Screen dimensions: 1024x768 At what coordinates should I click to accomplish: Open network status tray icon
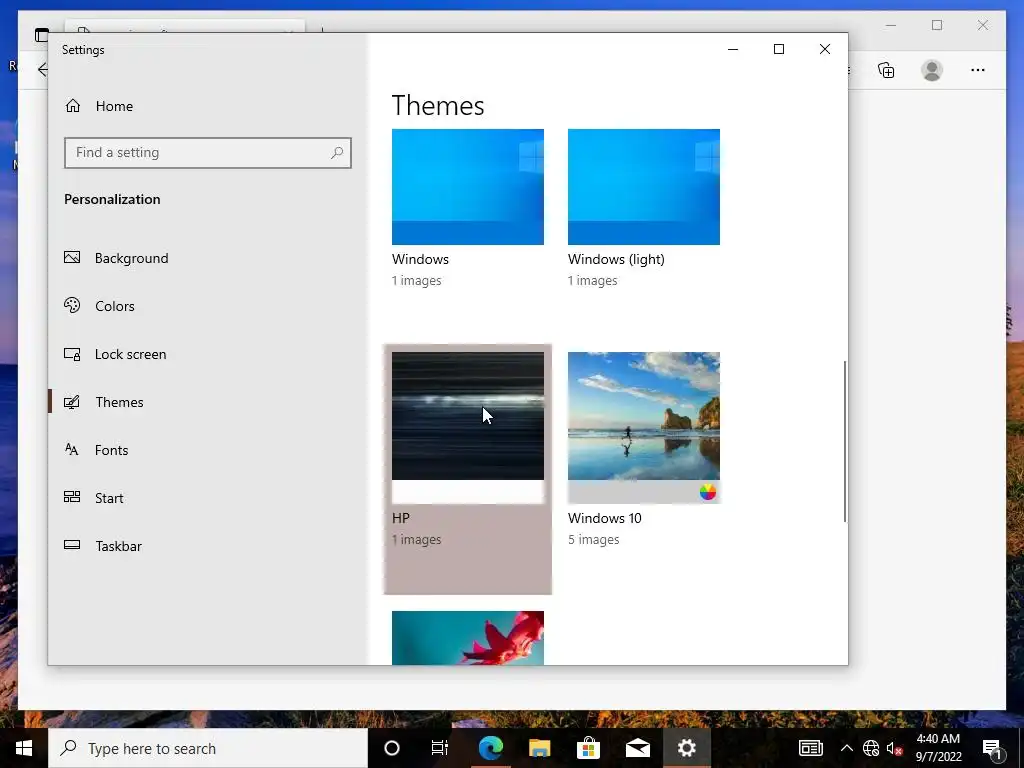coord(871,748)
